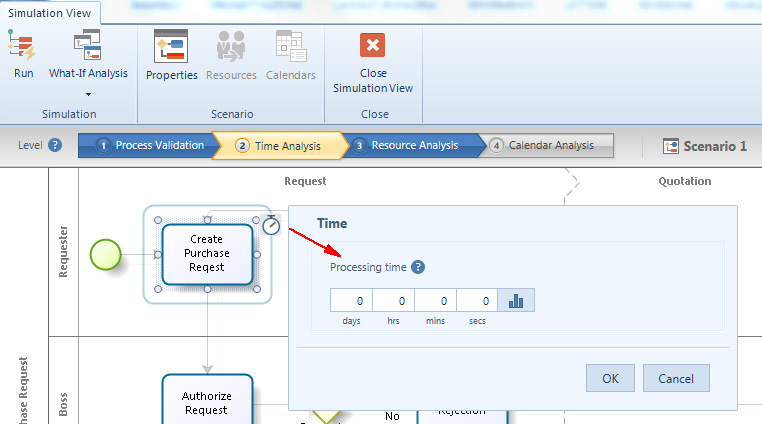762x424 pixels.
Task: Click the Request phase header
Action: 305,181
